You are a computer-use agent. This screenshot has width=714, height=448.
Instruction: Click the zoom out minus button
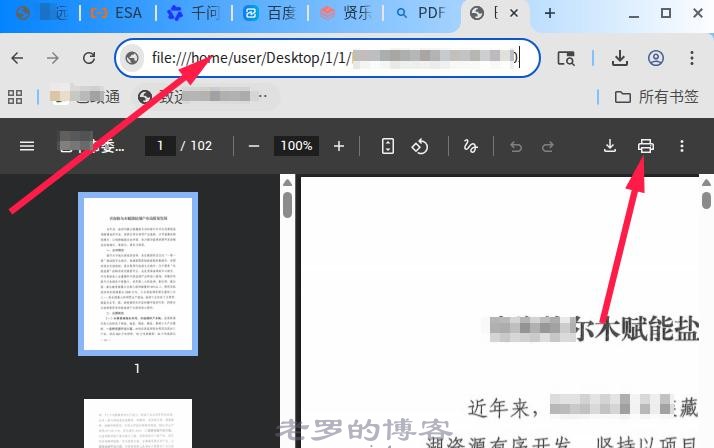pos(254,146)
